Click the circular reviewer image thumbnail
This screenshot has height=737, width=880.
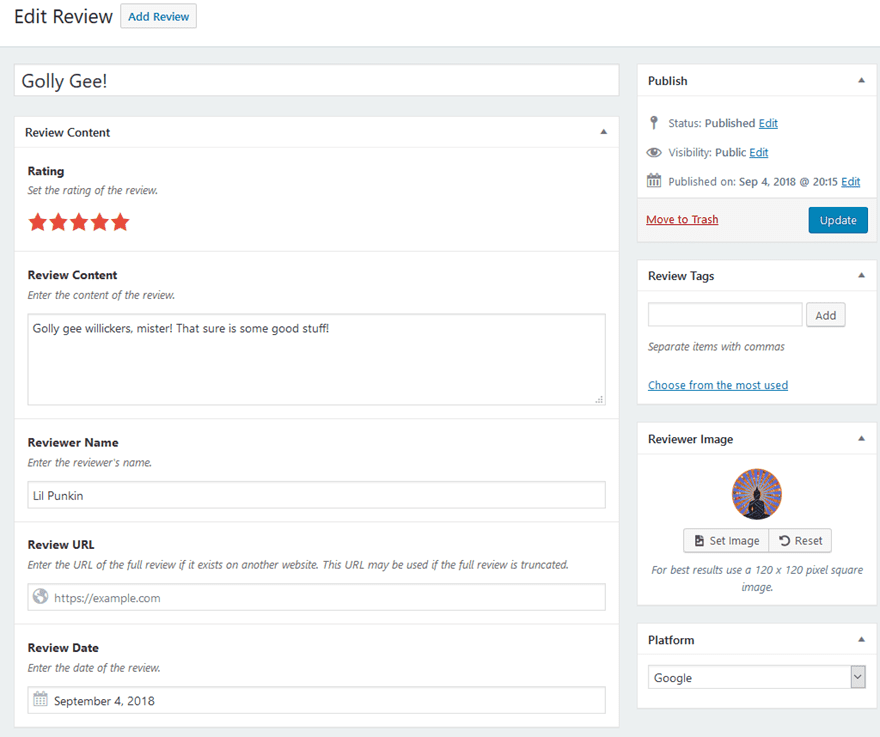pos(757,493)
